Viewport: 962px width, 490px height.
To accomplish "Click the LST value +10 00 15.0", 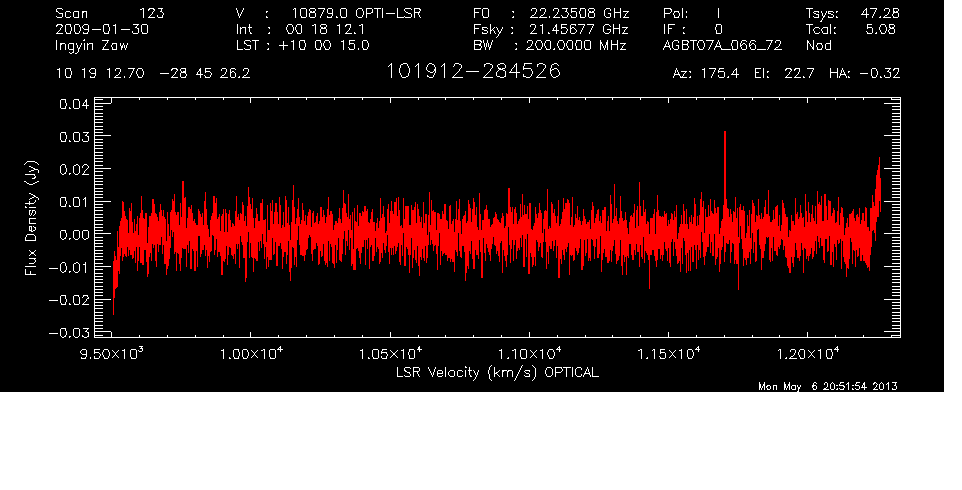I will coord(324,45).
